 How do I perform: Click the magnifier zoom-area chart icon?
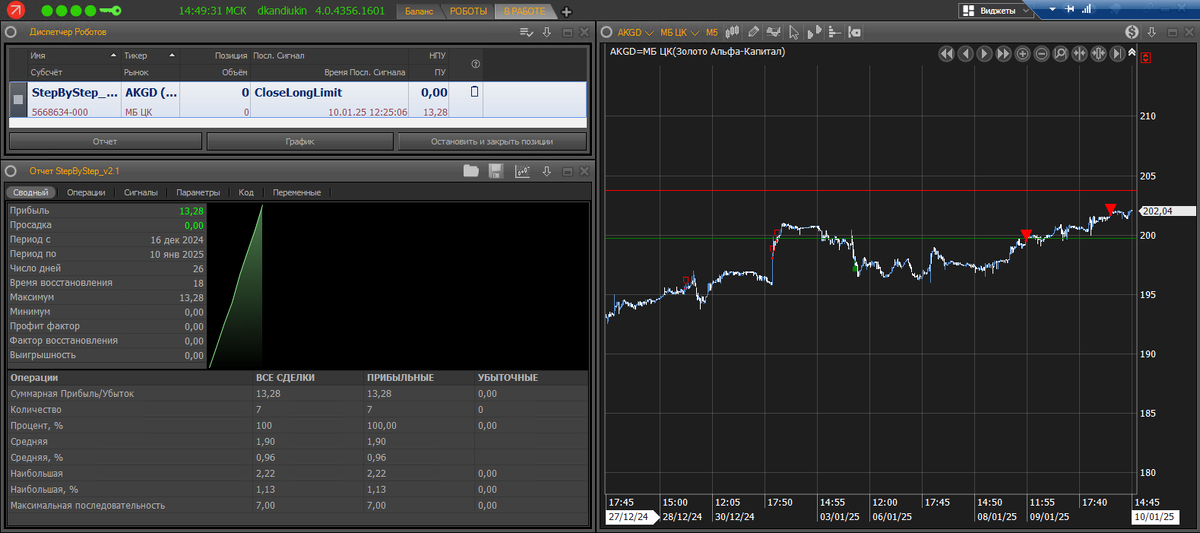point(1060,54)
